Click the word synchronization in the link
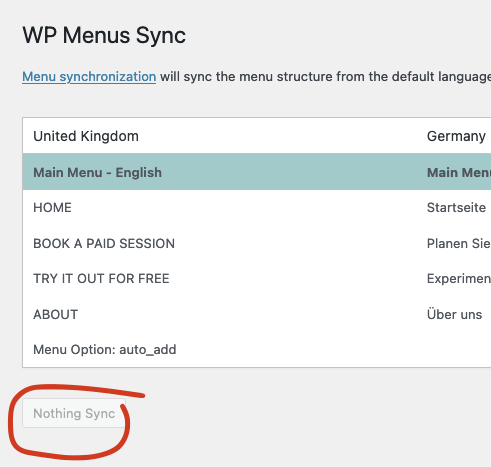Screen dimensions: 491x467 tap(108, 77)
